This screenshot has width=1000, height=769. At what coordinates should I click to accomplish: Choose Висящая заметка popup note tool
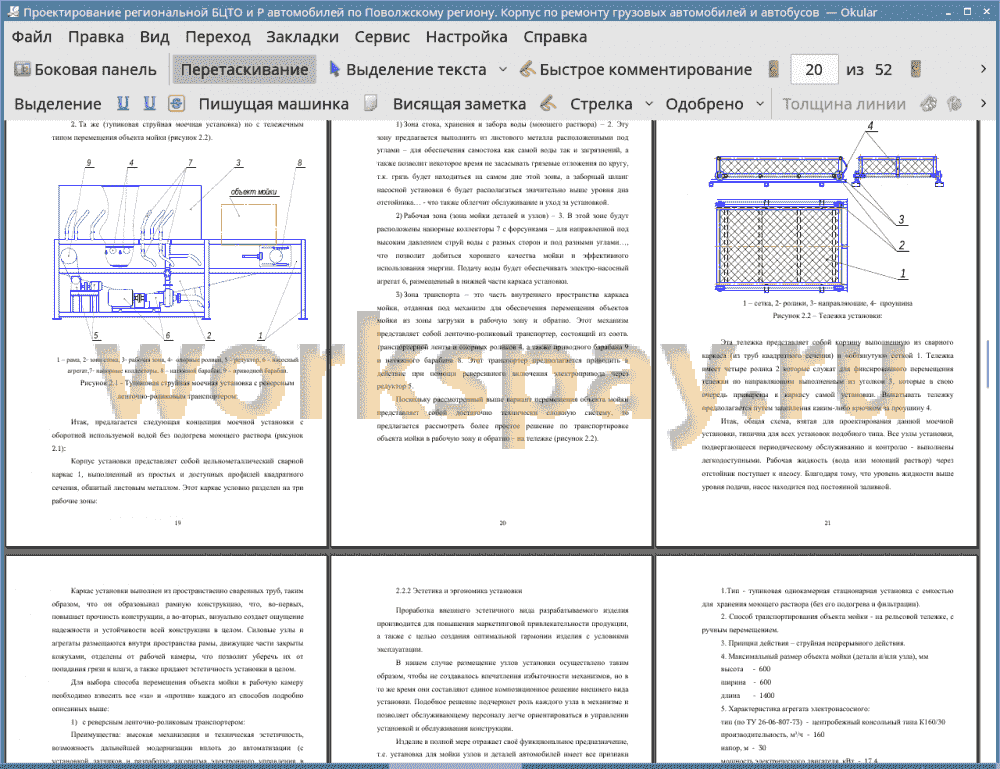coord(459,104)
